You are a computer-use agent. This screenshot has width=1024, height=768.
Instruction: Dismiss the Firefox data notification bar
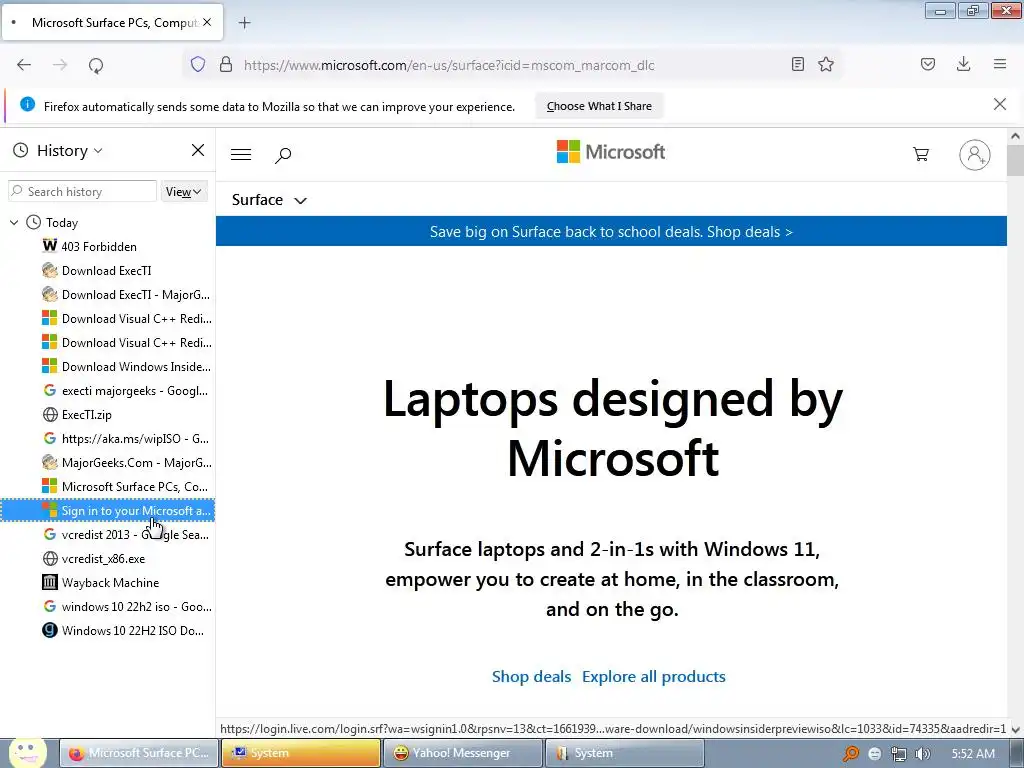[1000, 104]
